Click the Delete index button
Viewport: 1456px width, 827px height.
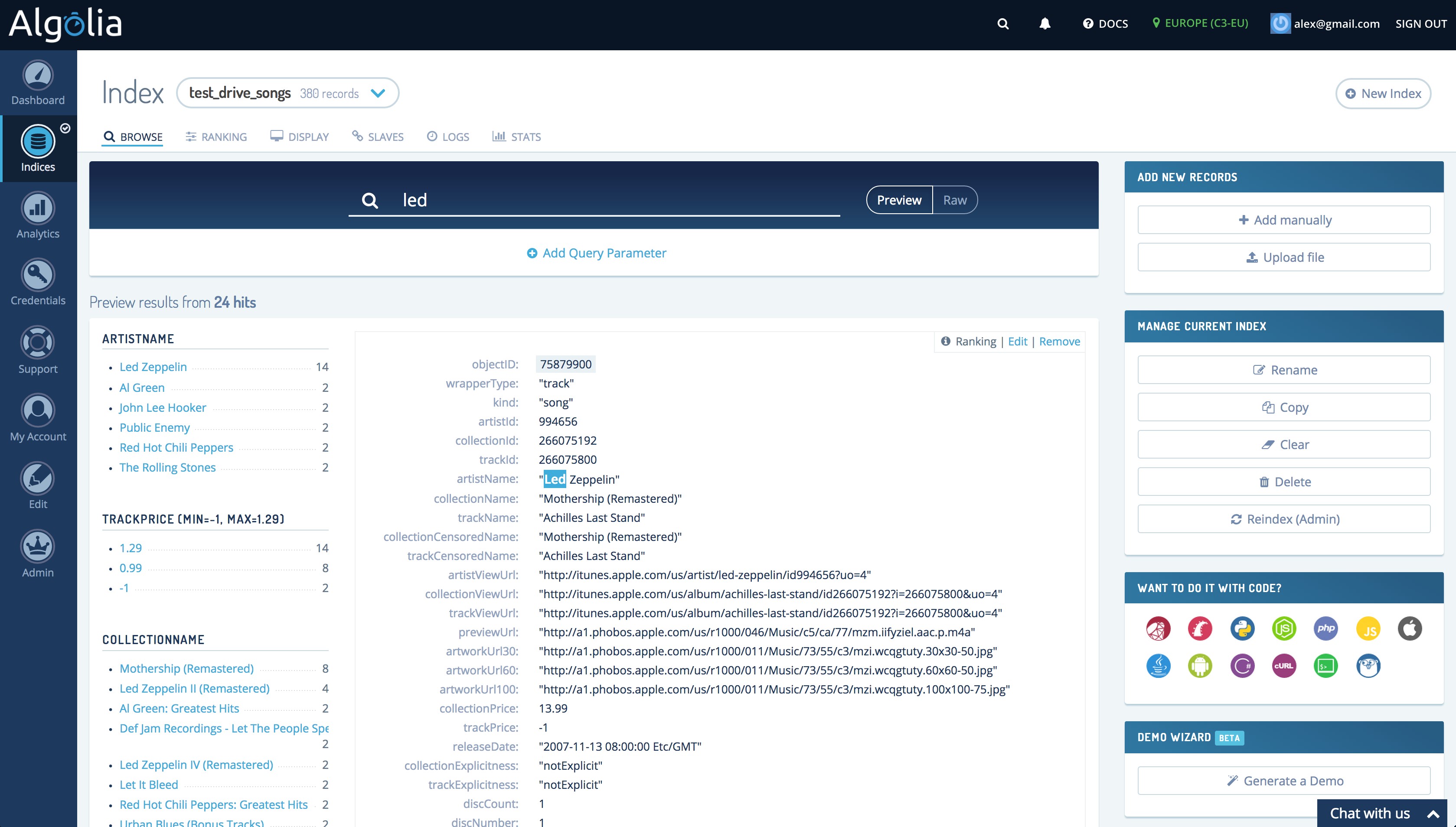[1284, 482]
